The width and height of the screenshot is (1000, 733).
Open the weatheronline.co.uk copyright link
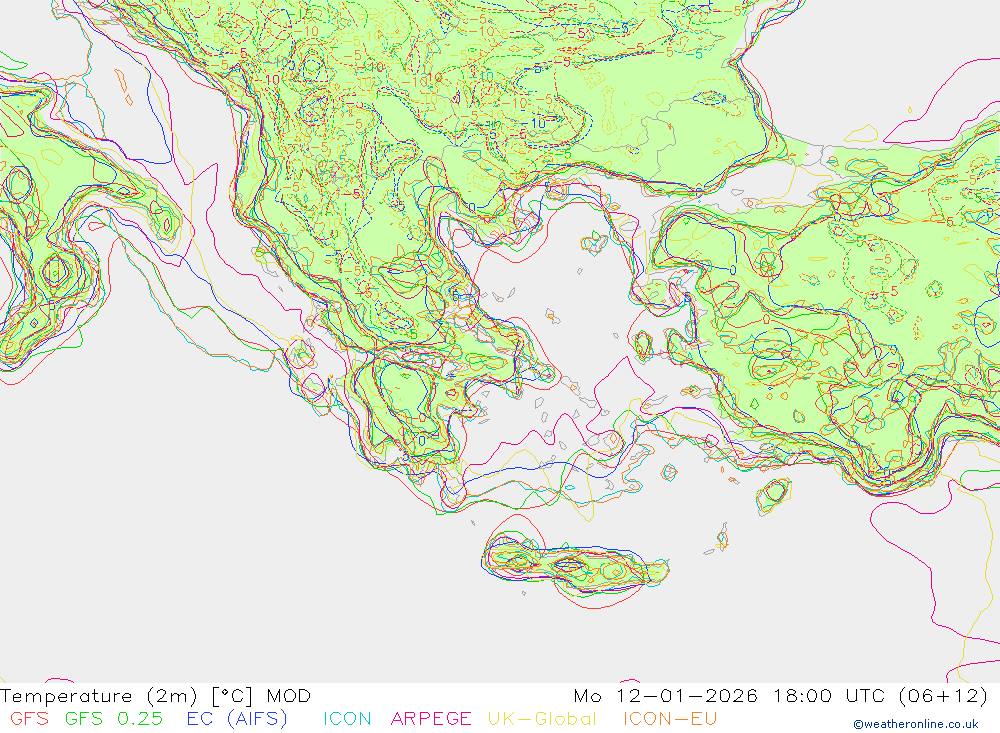pos(916,724)
